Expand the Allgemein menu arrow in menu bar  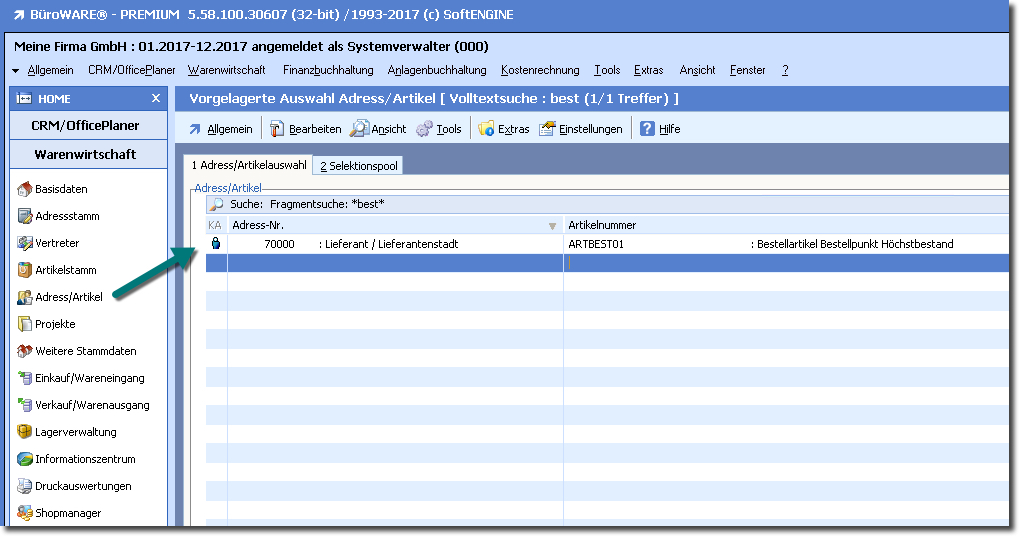tap(16, 71)
